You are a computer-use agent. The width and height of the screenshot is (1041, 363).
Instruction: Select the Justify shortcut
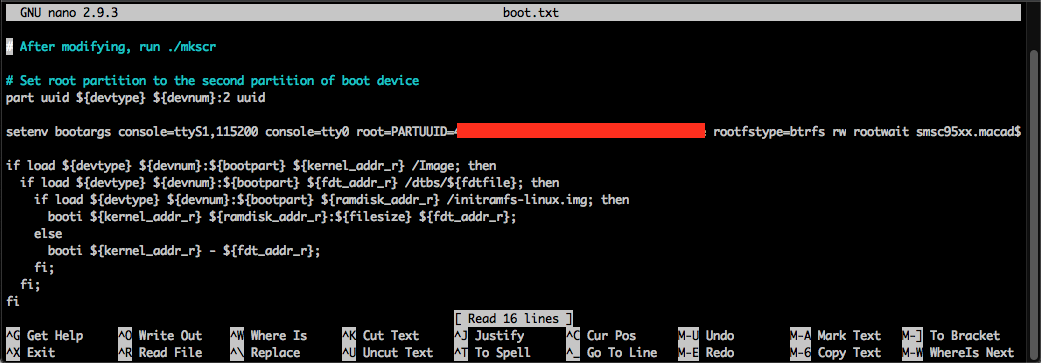[489, 336]
